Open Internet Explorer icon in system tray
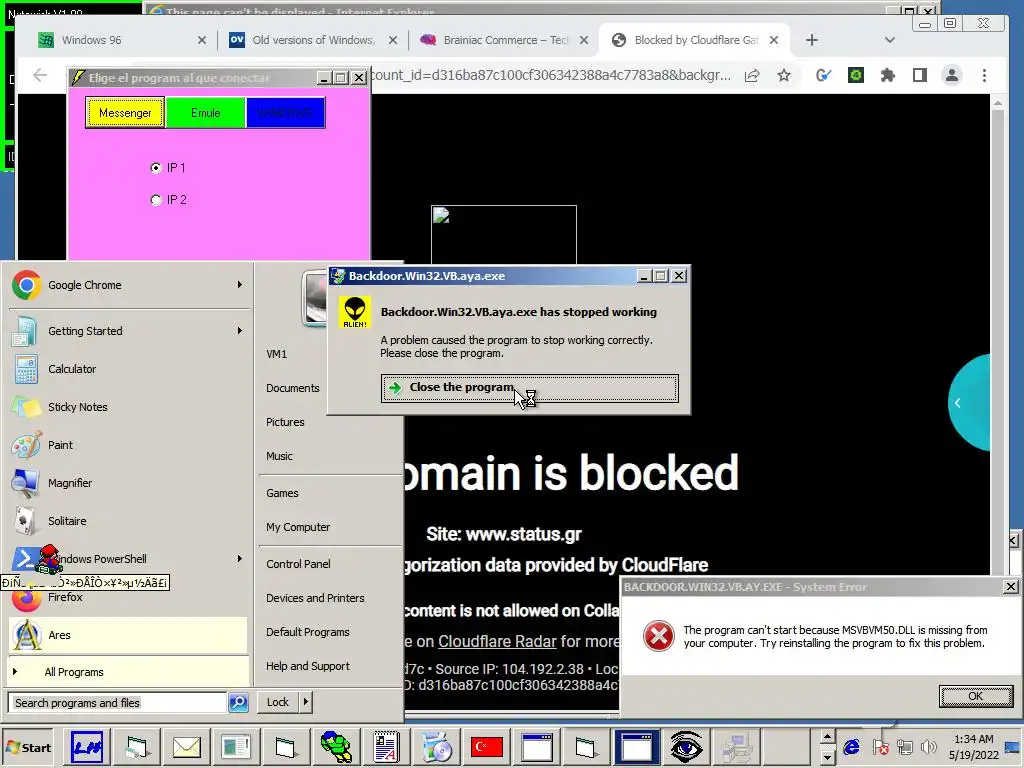The width and height of the screenshot is (1024, 768). (852, 747)
